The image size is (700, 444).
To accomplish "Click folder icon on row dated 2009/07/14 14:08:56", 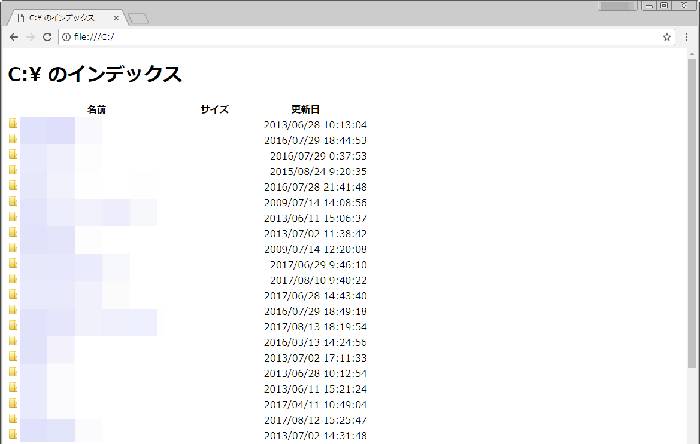I will 13,201.
